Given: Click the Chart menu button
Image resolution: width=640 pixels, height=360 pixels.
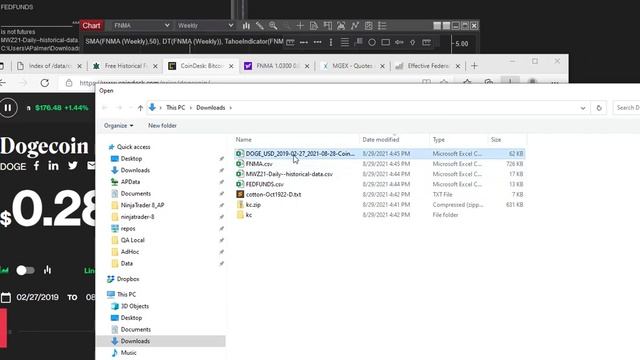Looking at the screenshot, I should [91, 25].
